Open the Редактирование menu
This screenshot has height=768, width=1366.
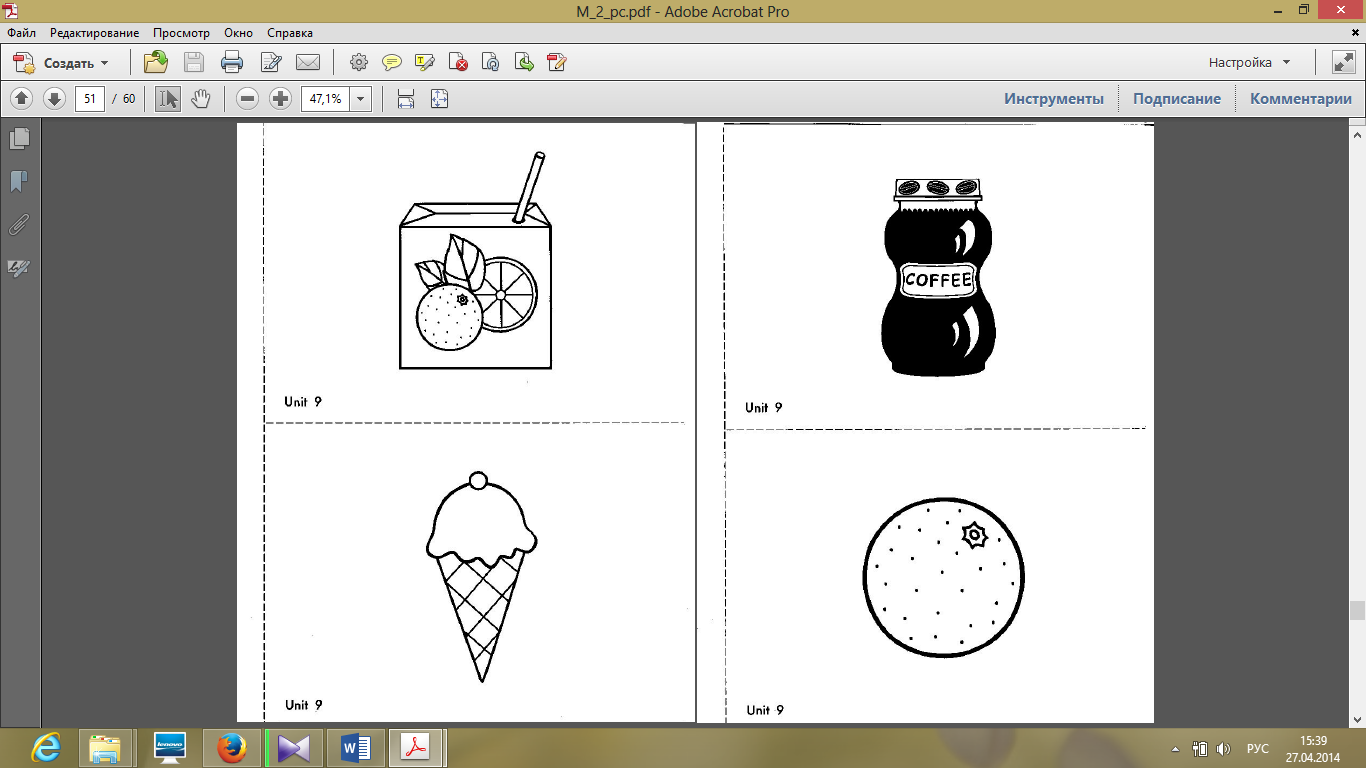pos(95,33)
